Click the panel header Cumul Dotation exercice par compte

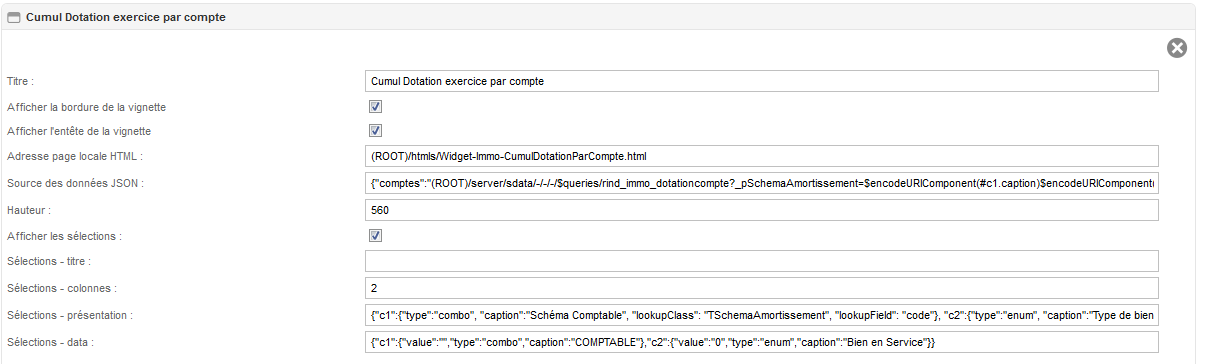[x=125, y=17]
